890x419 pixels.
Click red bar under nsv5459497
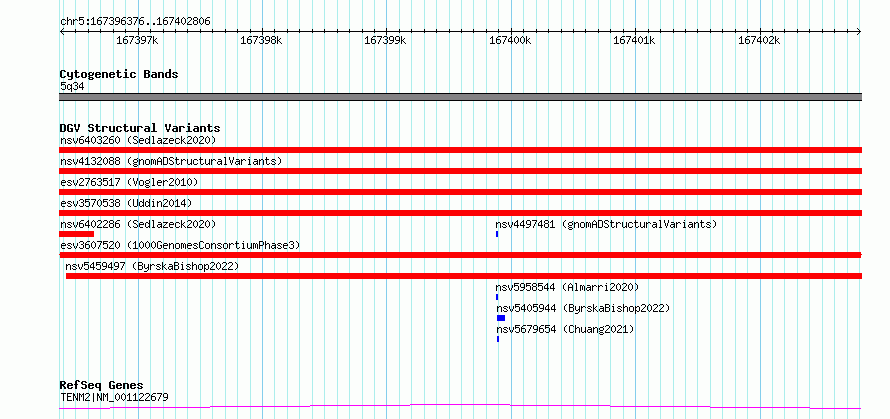pos(464,276)
